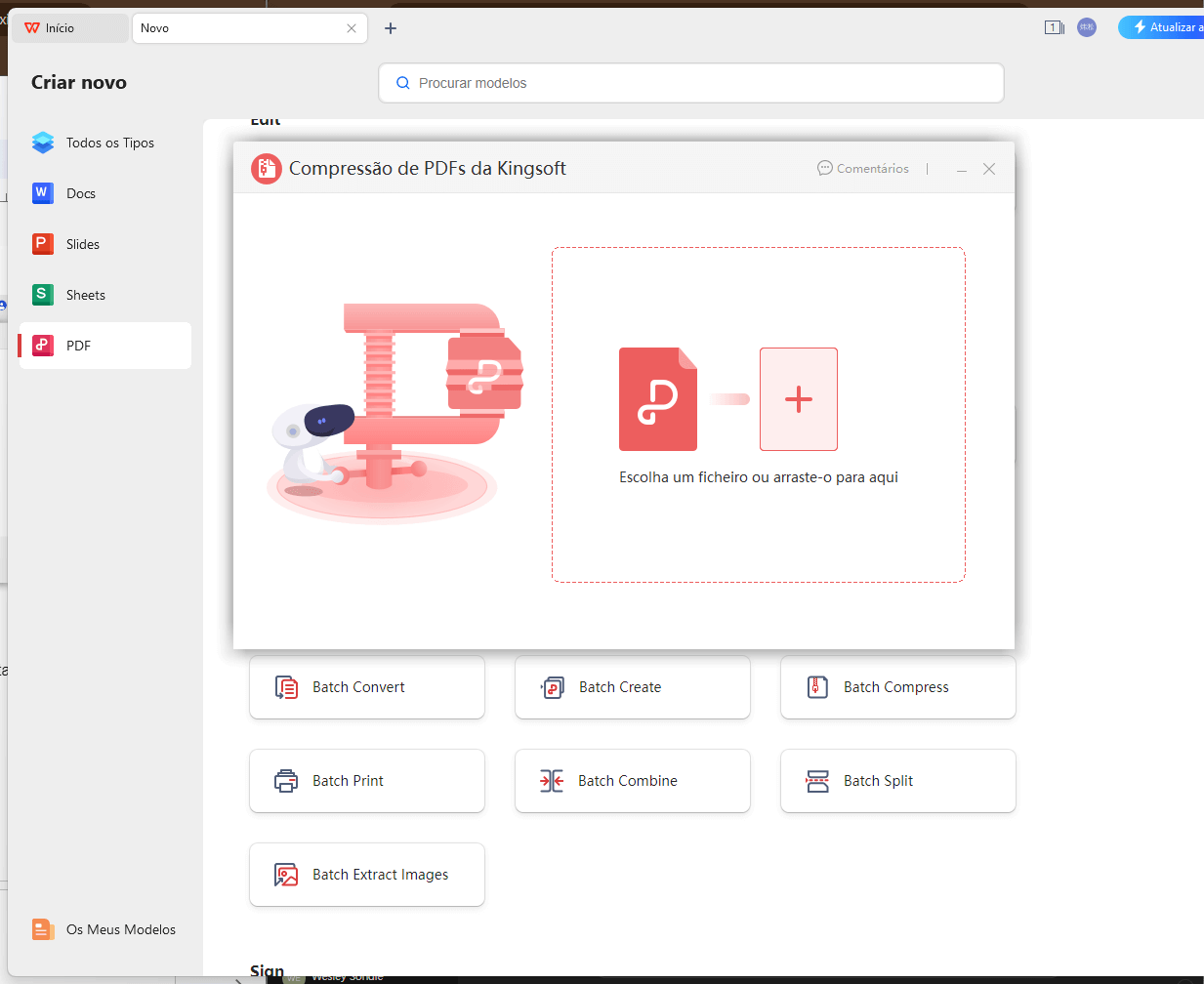The width and height of the screenshot is (1204, 984).
Task: Open Batch Combine tool
Action: click(x=633, y=781)
